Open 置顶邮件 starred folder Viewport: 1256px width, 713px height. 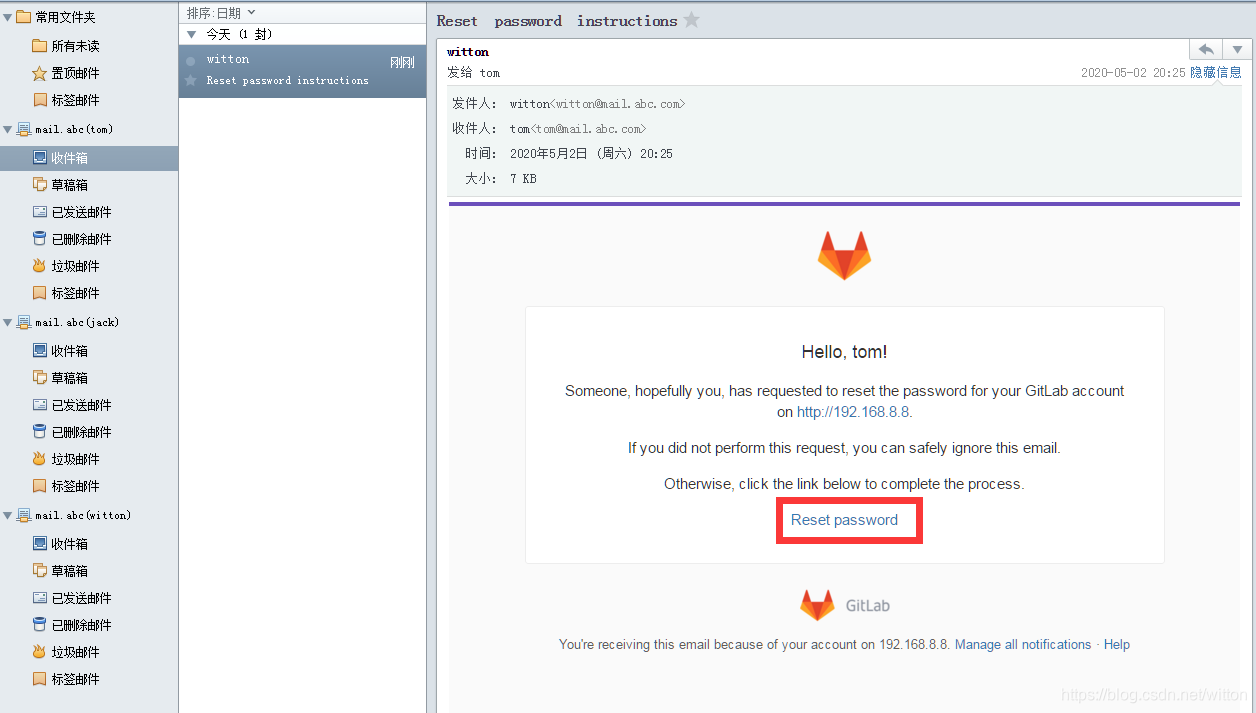click(x=66, y=73)
